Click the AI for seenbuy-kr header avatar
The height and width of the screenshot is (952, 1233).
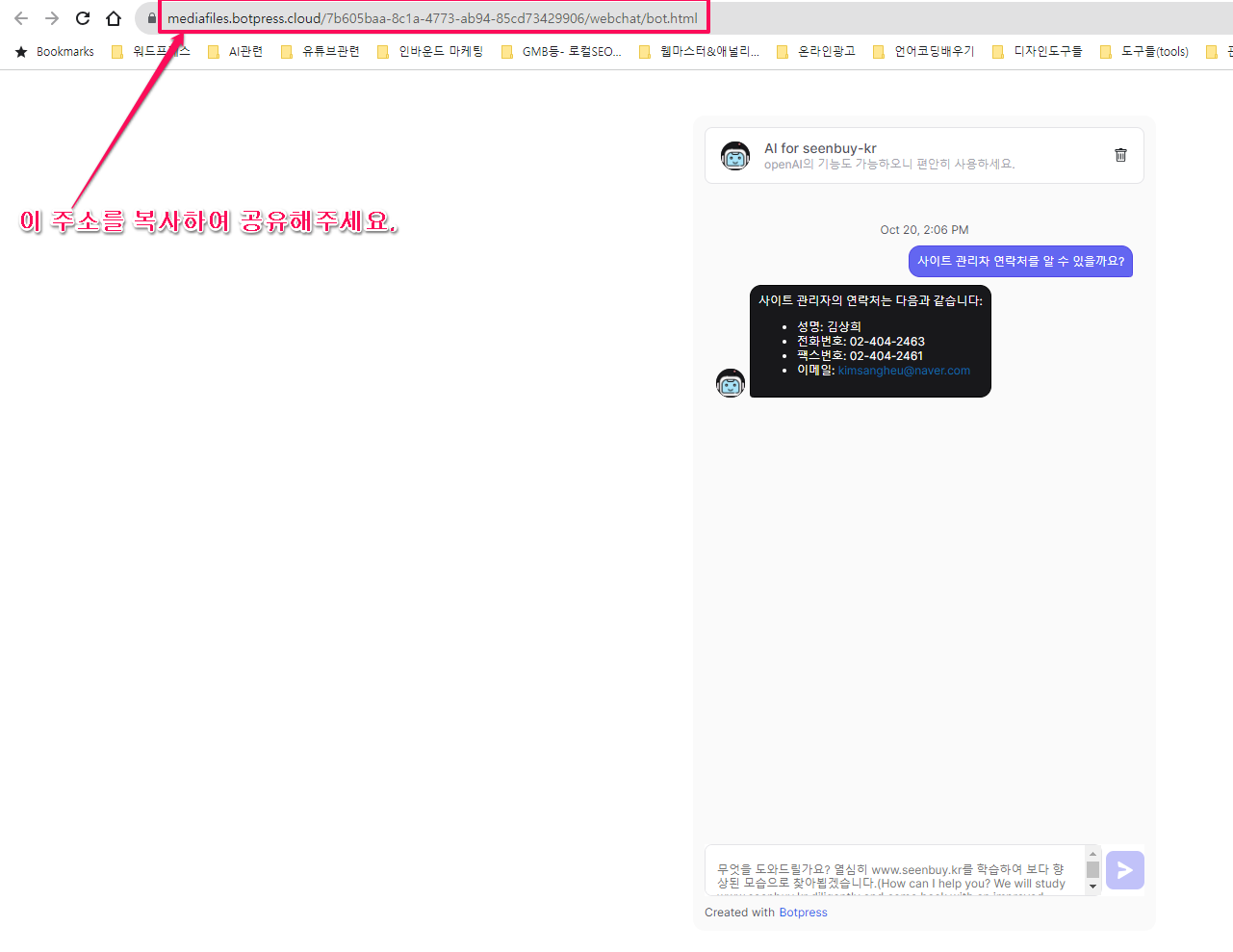tap(734, 155)
